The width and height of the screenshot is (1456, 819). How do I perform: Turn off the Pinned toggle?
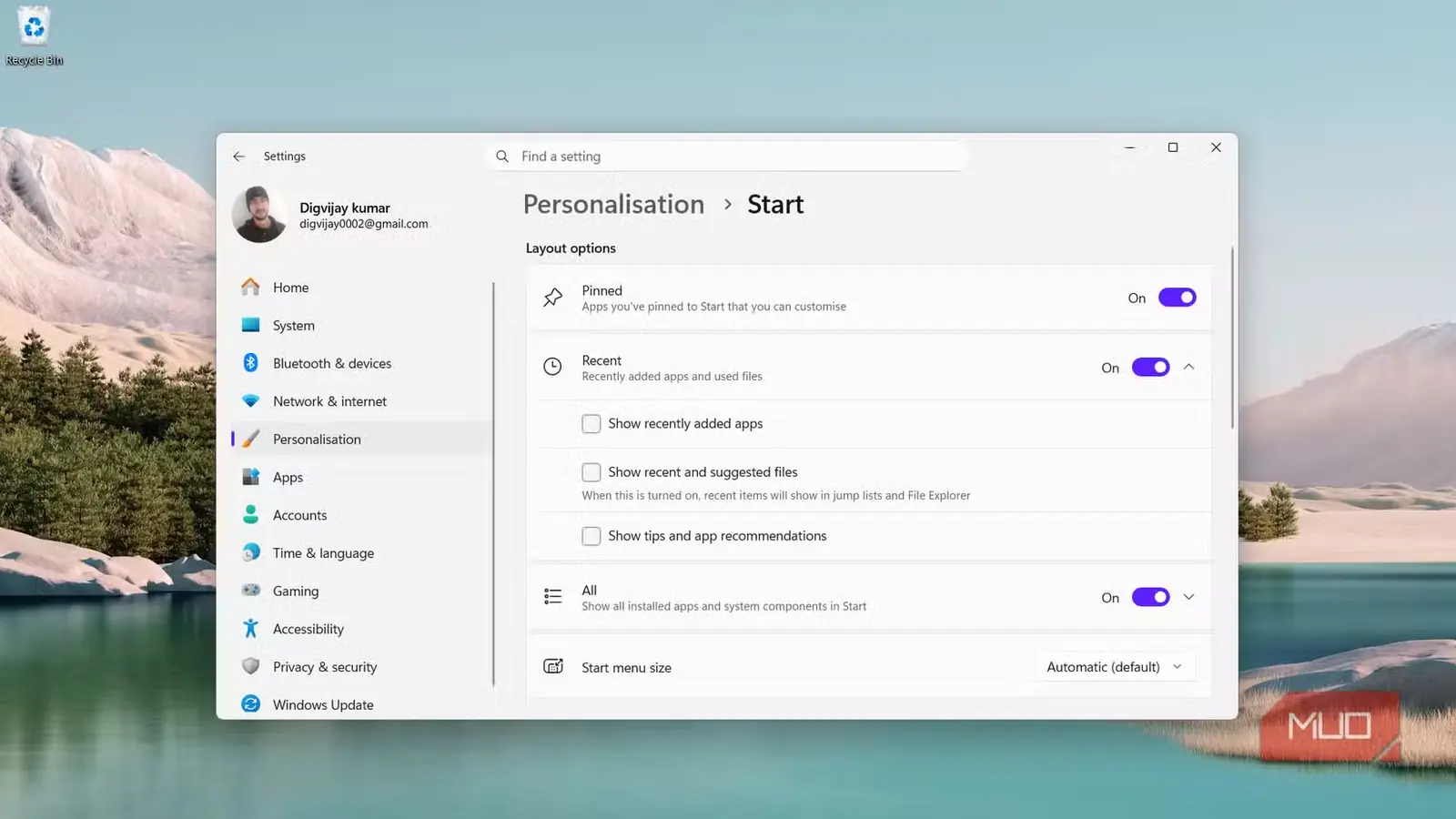click(1177, 298)
